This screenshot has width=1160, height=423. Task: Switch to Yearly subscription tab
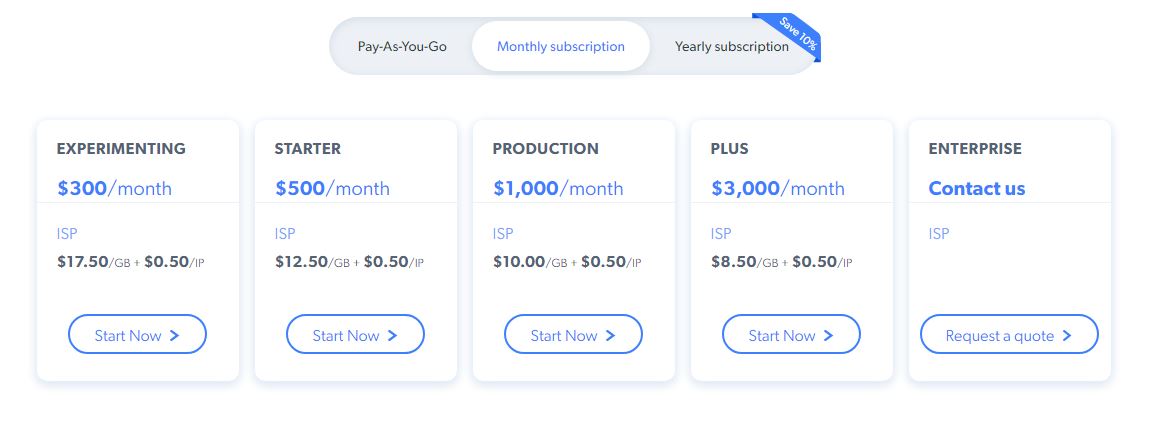click(731, 46)
